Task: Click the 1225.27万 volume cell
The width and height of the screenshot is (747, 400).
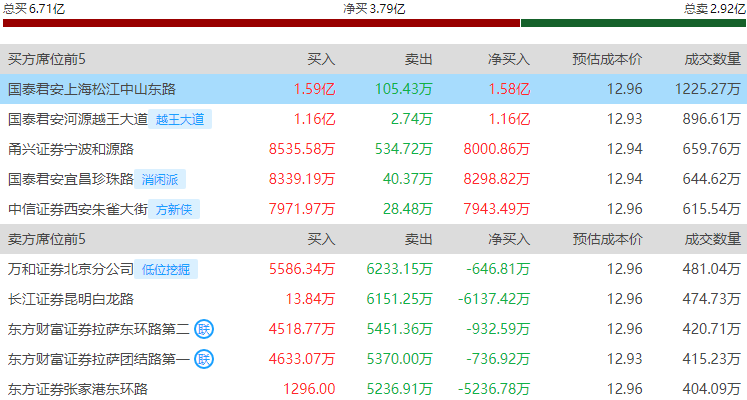Action: (x=708, y=89)
